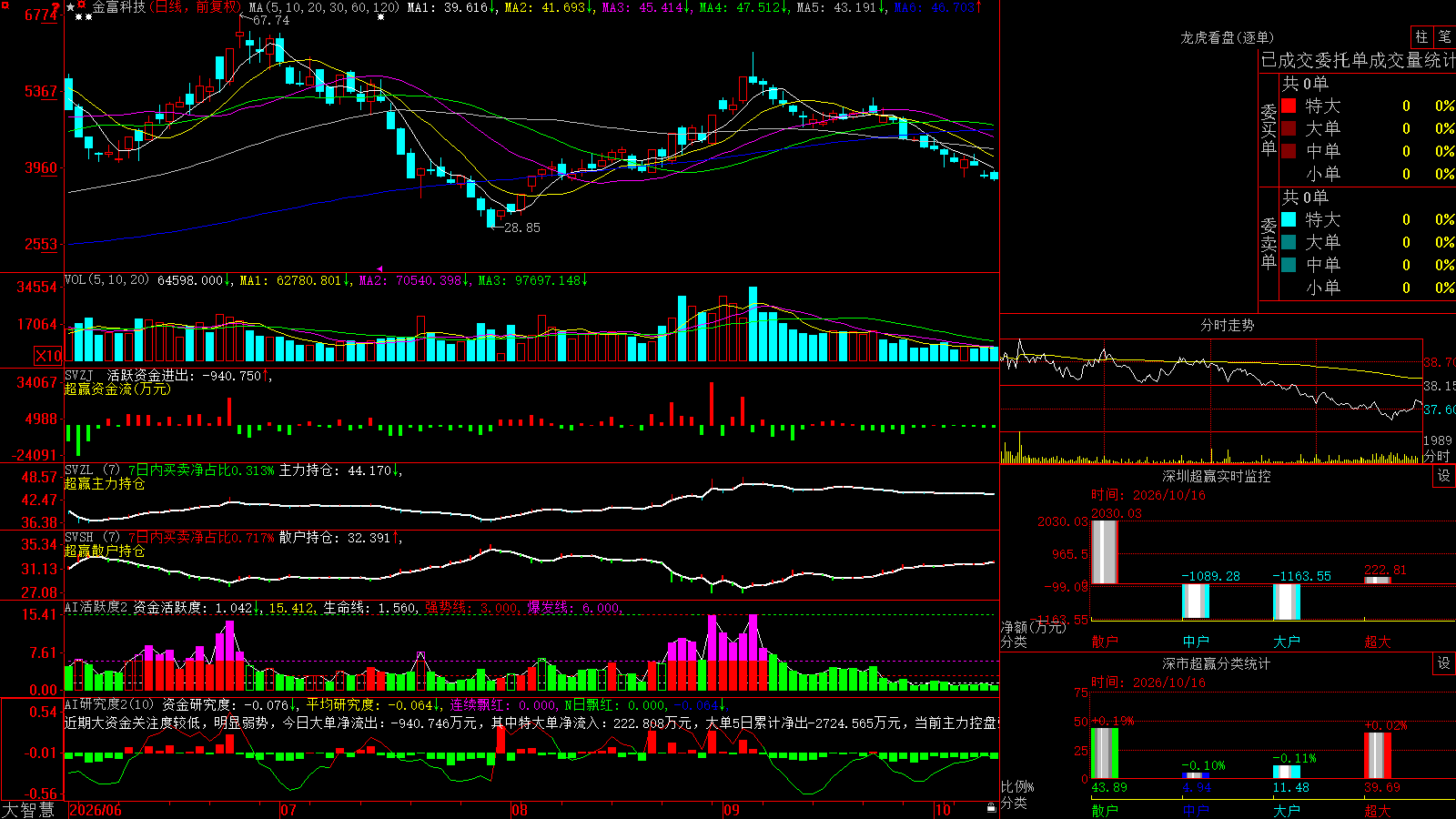Click the X10 volume scale marker
This screenshot has width=1456, height=819.
(48, 356)
